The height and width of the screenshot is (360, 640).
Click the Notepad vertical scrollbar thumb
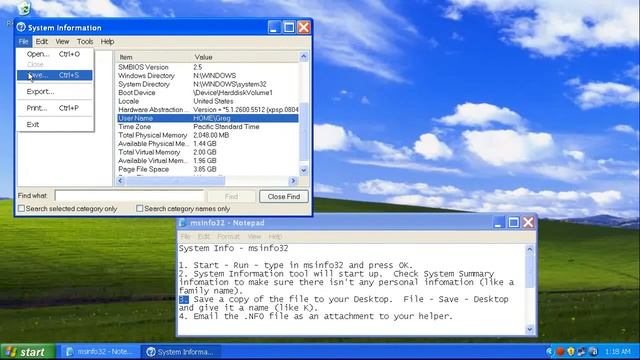530,271
